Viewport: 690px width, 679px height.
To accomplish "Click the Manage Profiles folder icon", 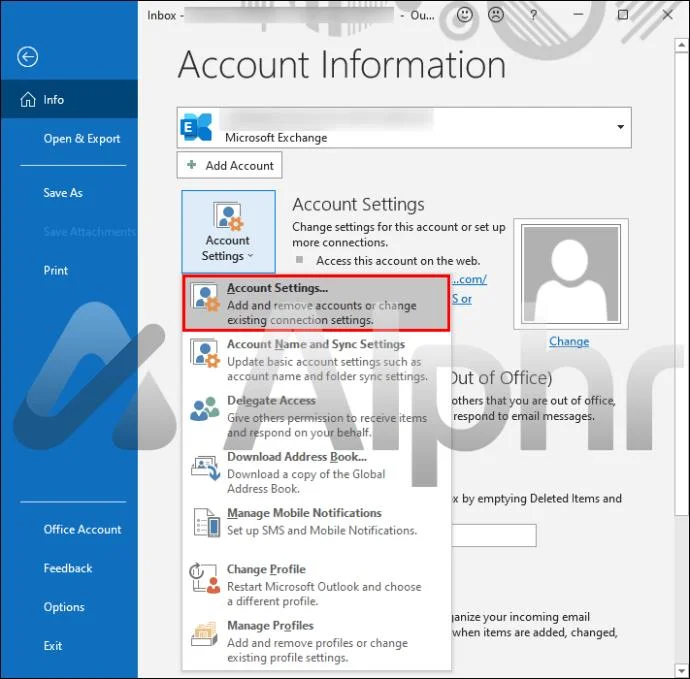I will (x=205, y=634).
